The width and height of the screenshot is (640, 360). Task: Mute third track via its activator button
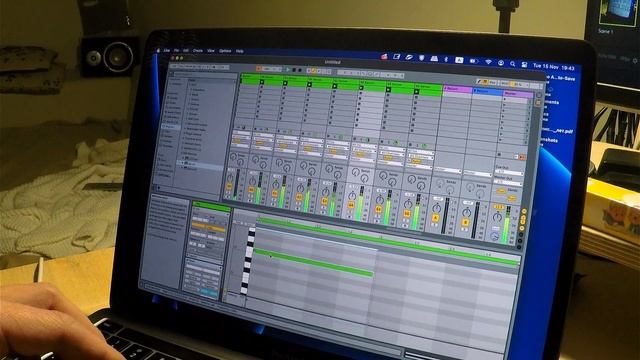(275, 193)
